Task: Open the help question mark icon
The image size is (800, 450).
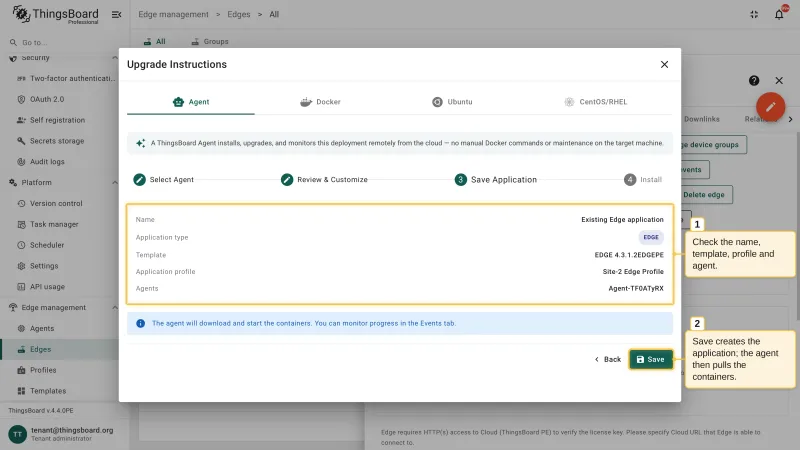Action: point(754,81)
